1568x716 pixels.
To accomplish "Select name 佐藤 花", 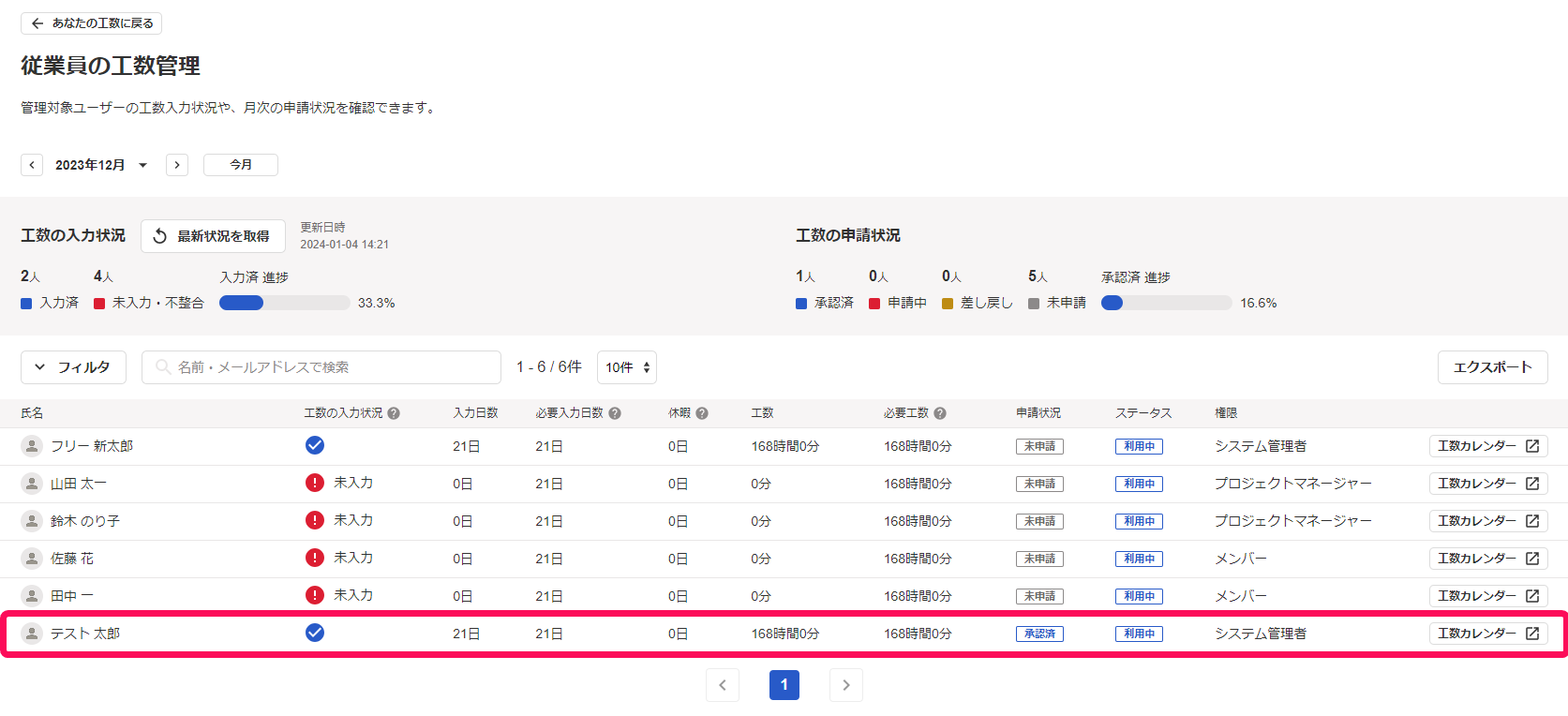I will click(x=72, y=559).
